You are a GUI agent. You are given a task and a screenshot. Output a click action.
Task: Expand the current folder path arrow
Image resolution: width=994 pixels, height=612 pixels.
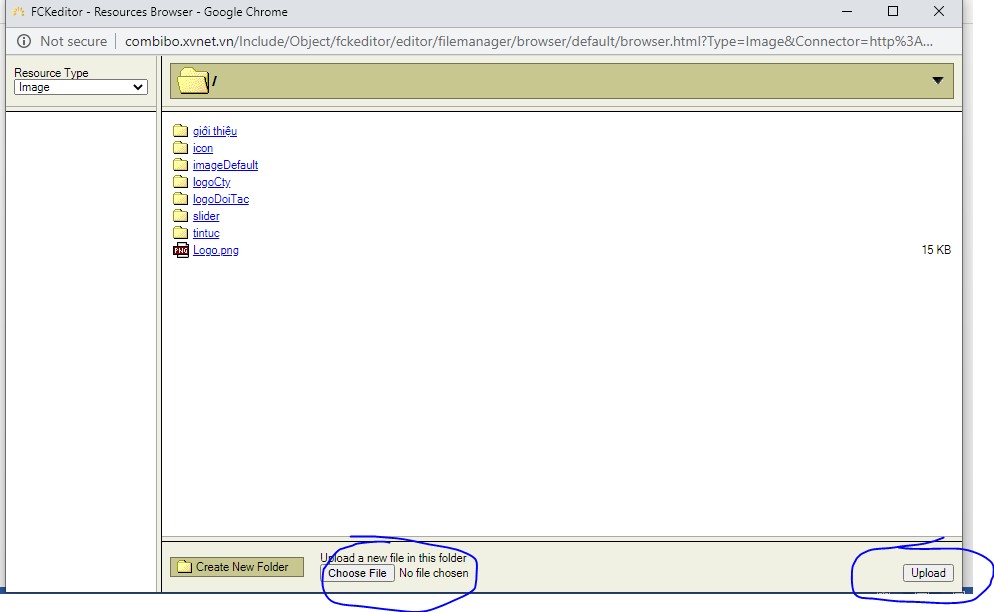tap(937, 81)
